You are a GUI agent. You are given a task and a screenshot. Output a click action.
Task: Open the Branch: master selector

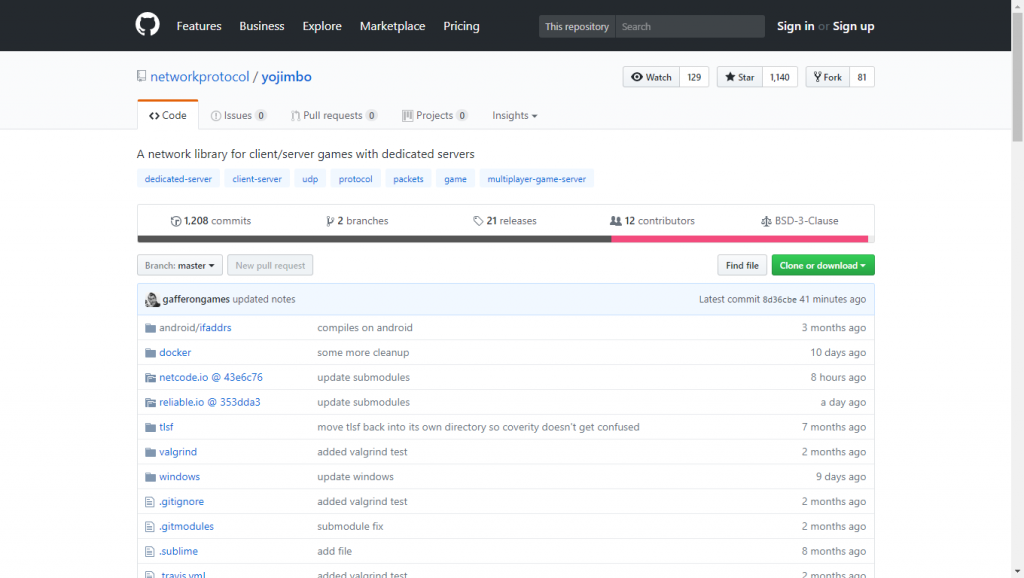click(x=180, y=265)
